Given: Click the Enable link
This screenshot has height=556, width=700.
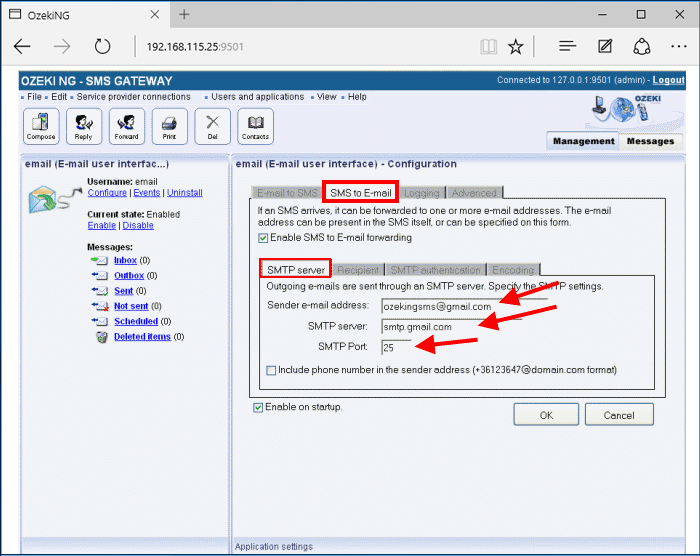Looking at the screenshot, I should (x=102, y=226).
